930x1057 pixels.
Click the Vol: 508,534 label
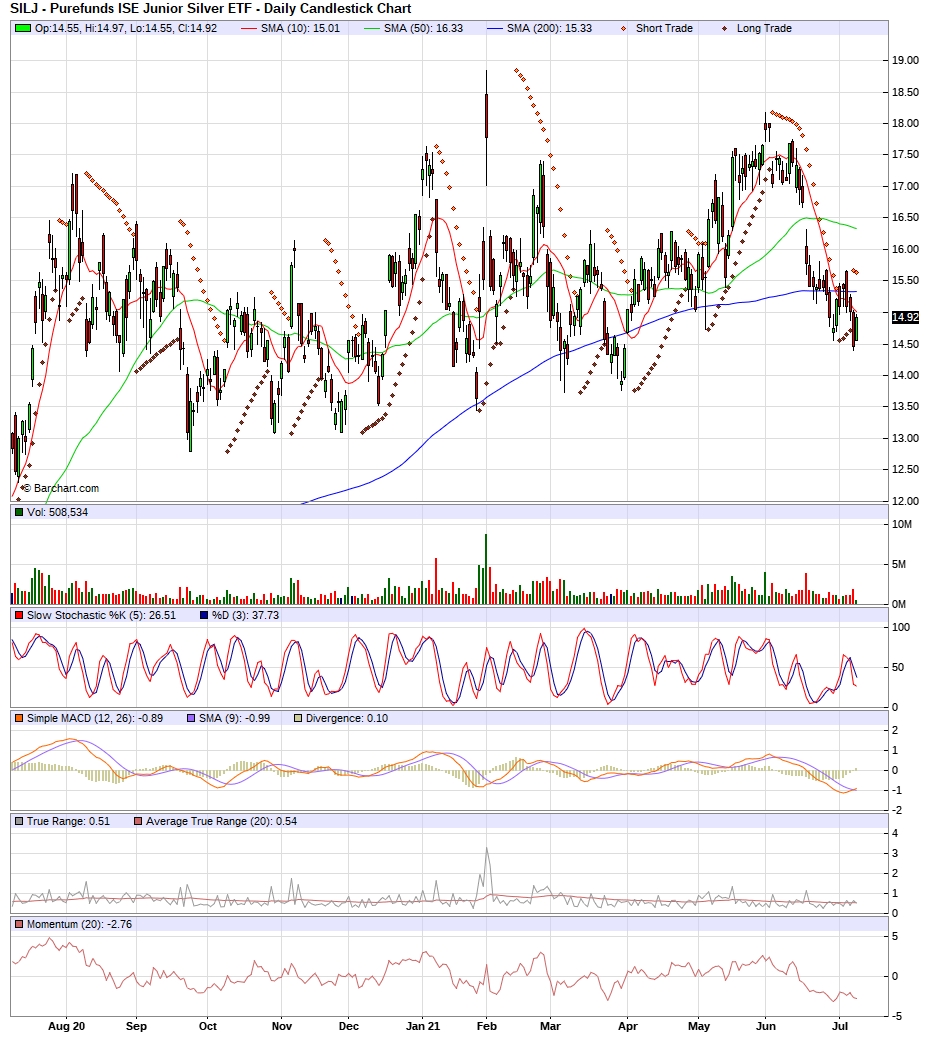57,512
